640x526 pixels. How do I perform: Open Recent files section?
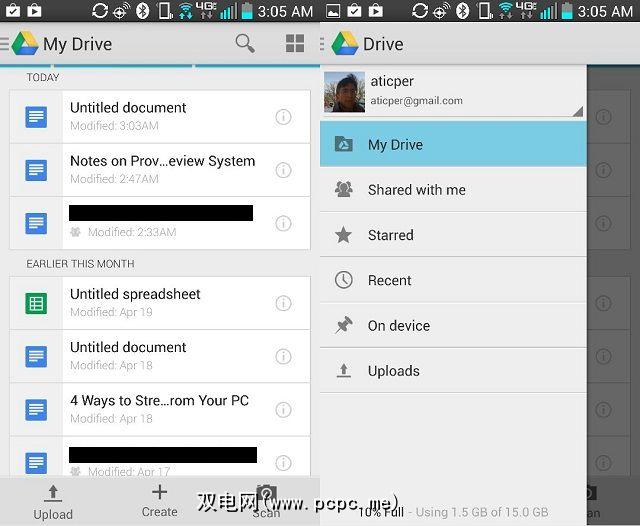(453, 280)
